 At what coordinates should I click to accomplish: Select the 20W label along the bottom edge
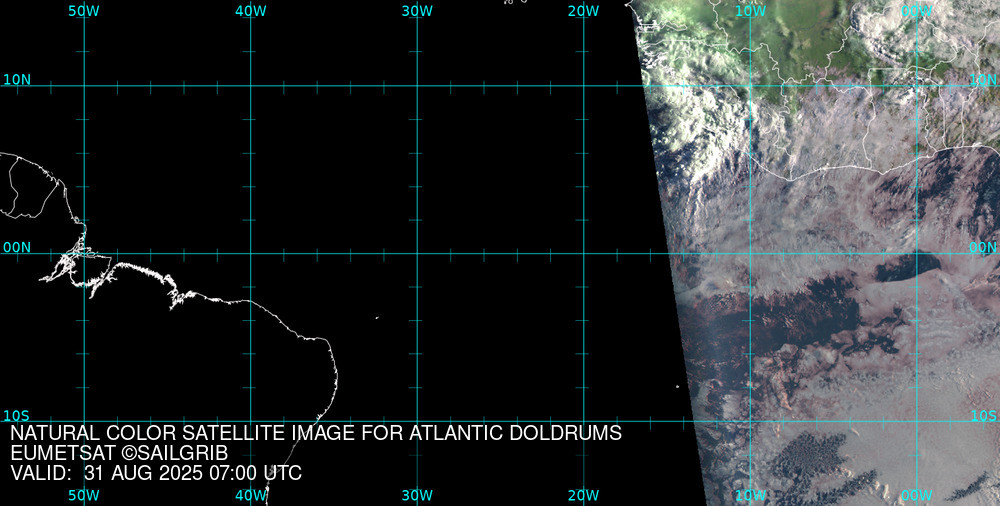tap(584, 496)
